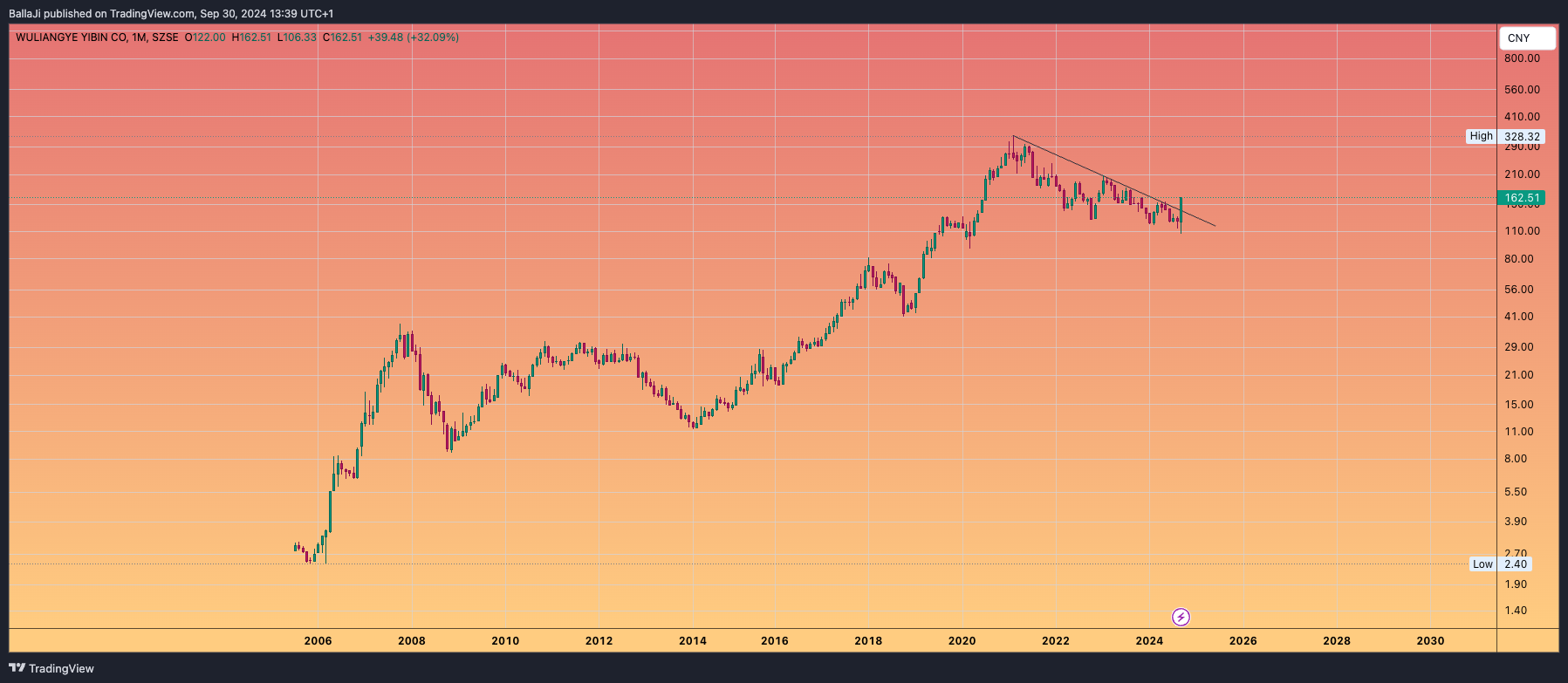Click the 2008 label on time axis

[412, 641]
